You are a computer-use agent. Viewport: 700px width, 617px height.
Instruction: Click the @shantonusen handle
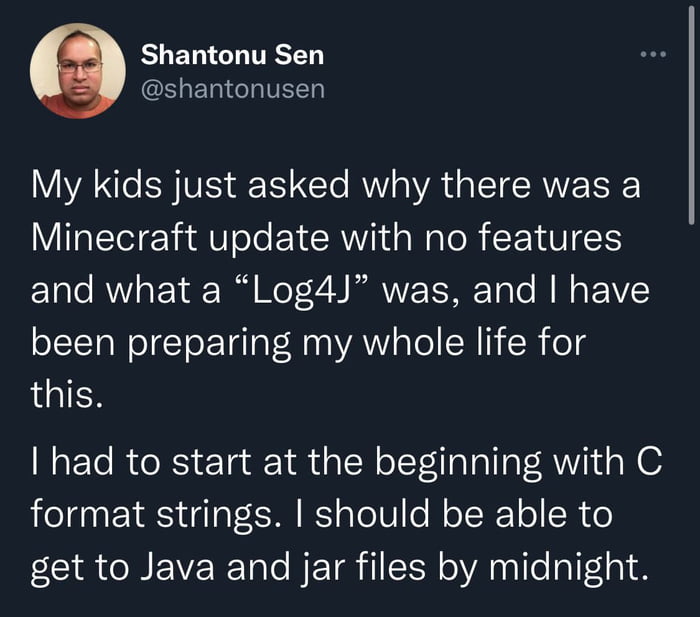click(x=233, y=90)
